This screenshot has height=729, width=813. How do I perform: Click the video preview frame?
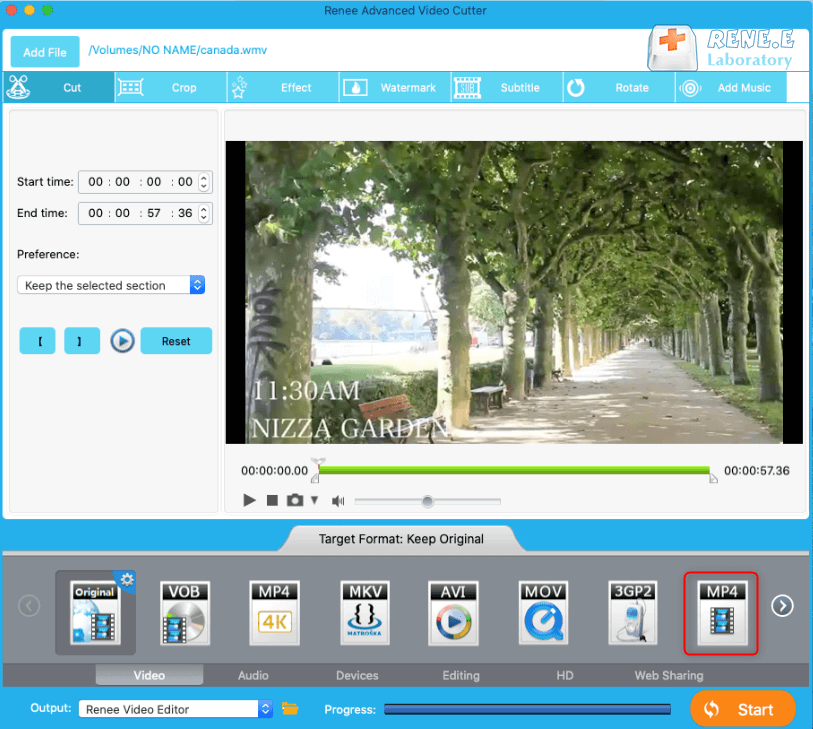[x=514, y=292]
